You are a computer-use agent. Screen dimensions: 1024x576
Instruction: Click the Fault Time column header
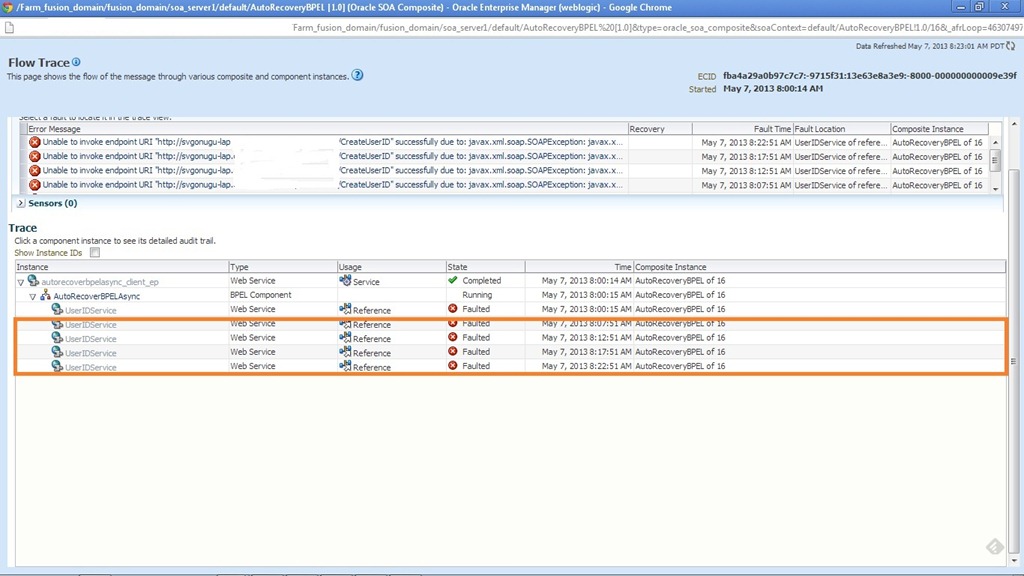point(772,129)
